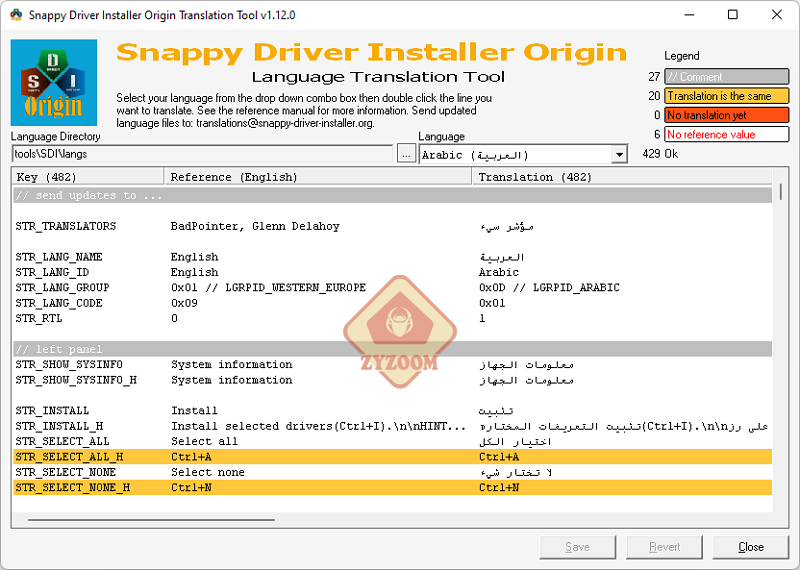Viewport: 800px width, 570px height.
Task: Click the Save button
Action: [578, 547]
